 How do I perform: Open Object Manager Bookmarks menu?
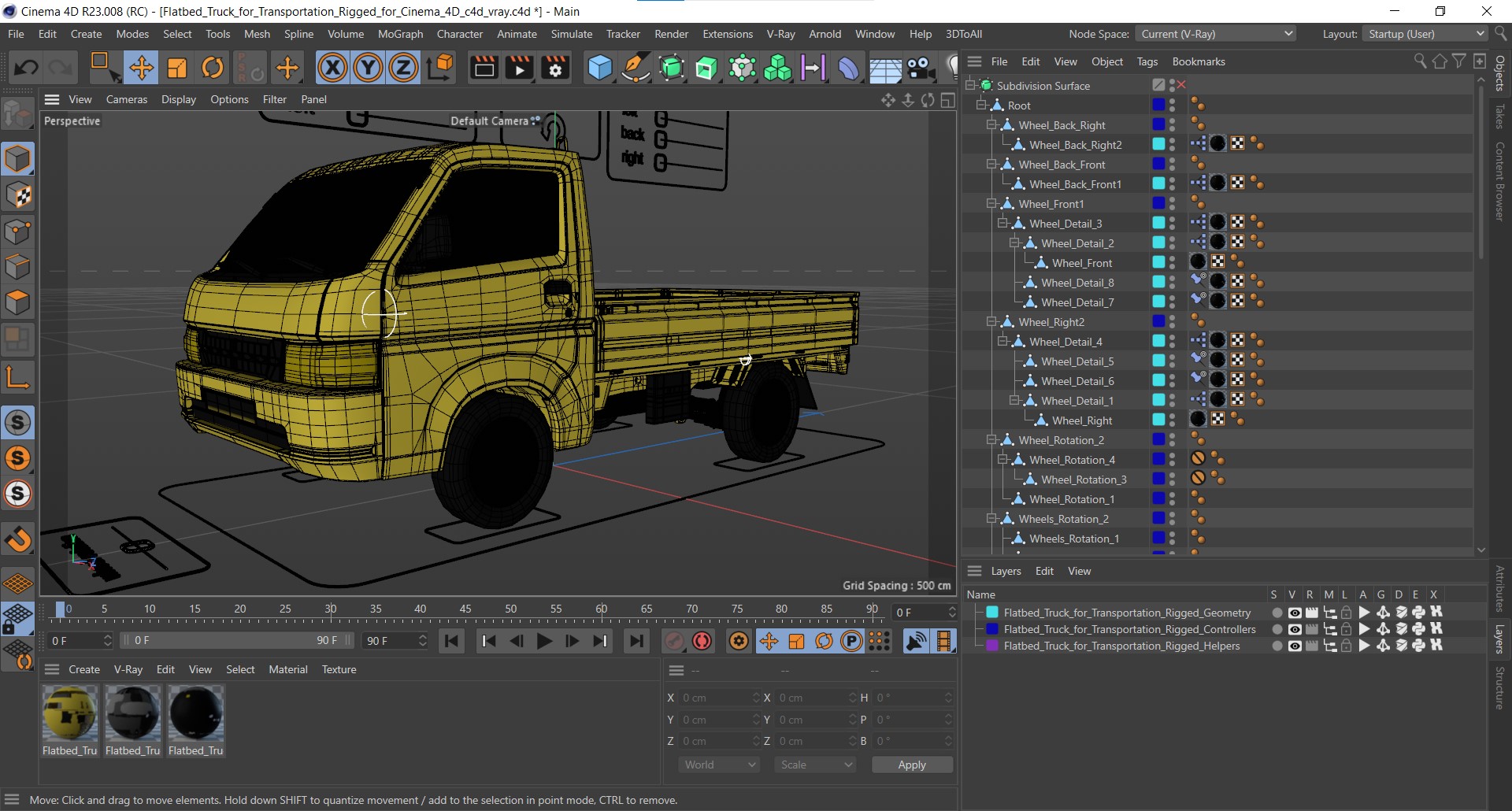point(1199,61)
